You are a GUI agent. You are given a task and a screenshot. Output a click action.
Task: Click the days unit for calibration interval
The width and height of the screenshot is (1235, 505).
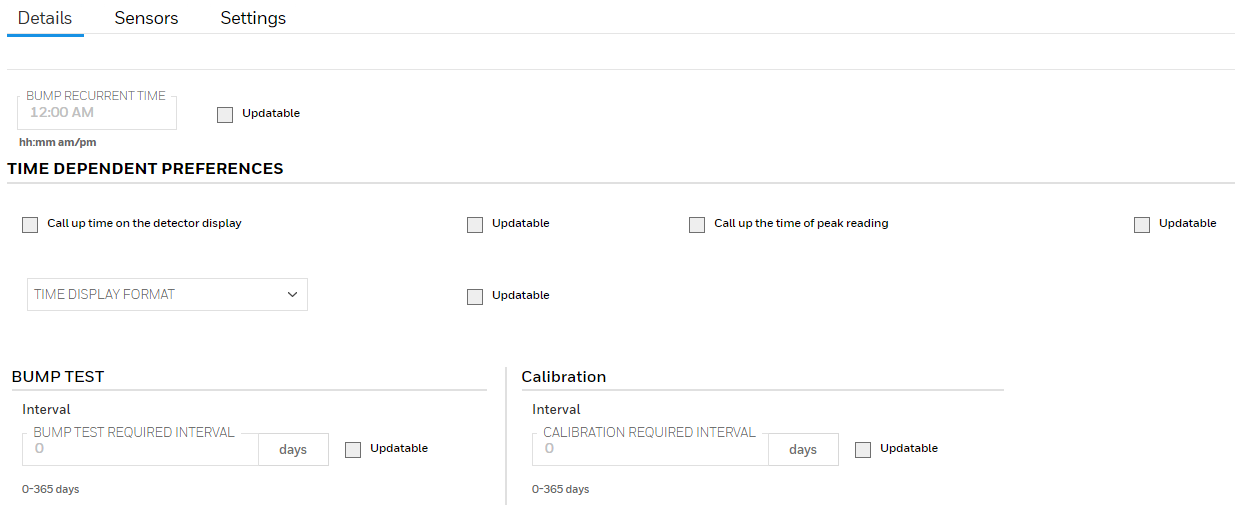click(803, 450)
